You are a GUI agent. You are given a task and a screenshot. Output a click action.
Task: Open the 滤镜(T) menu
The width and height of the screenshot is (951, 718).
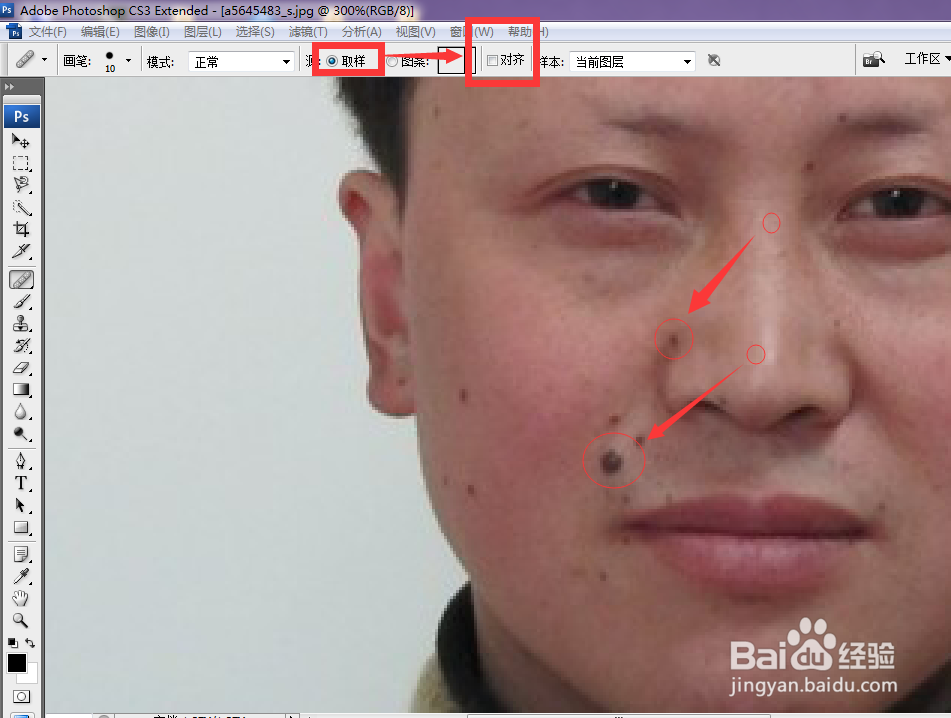pos(308,32)
